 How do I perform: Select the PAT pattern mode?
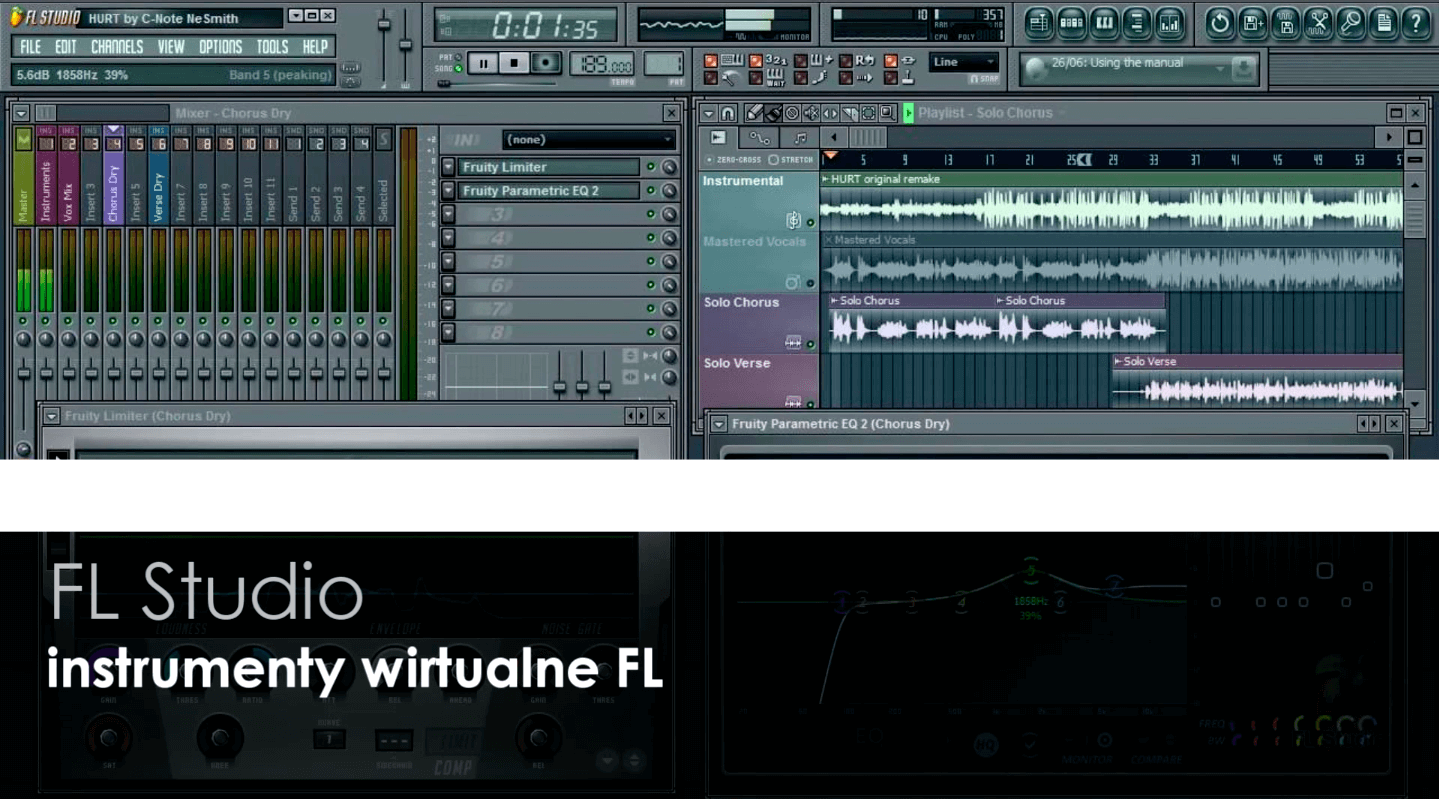[x=450, y=58]
